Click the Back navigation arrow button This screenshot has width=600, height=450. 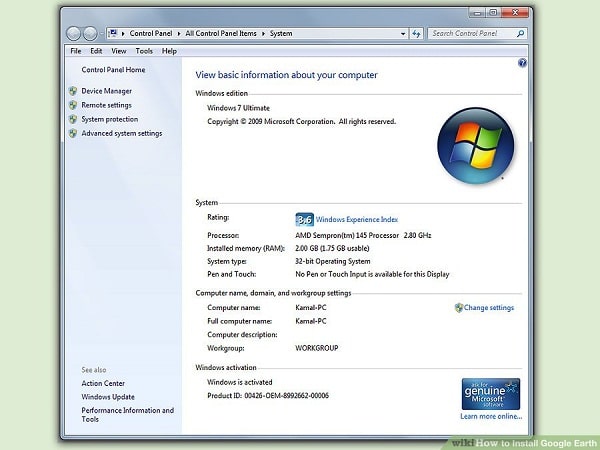[x=73, y=34]
